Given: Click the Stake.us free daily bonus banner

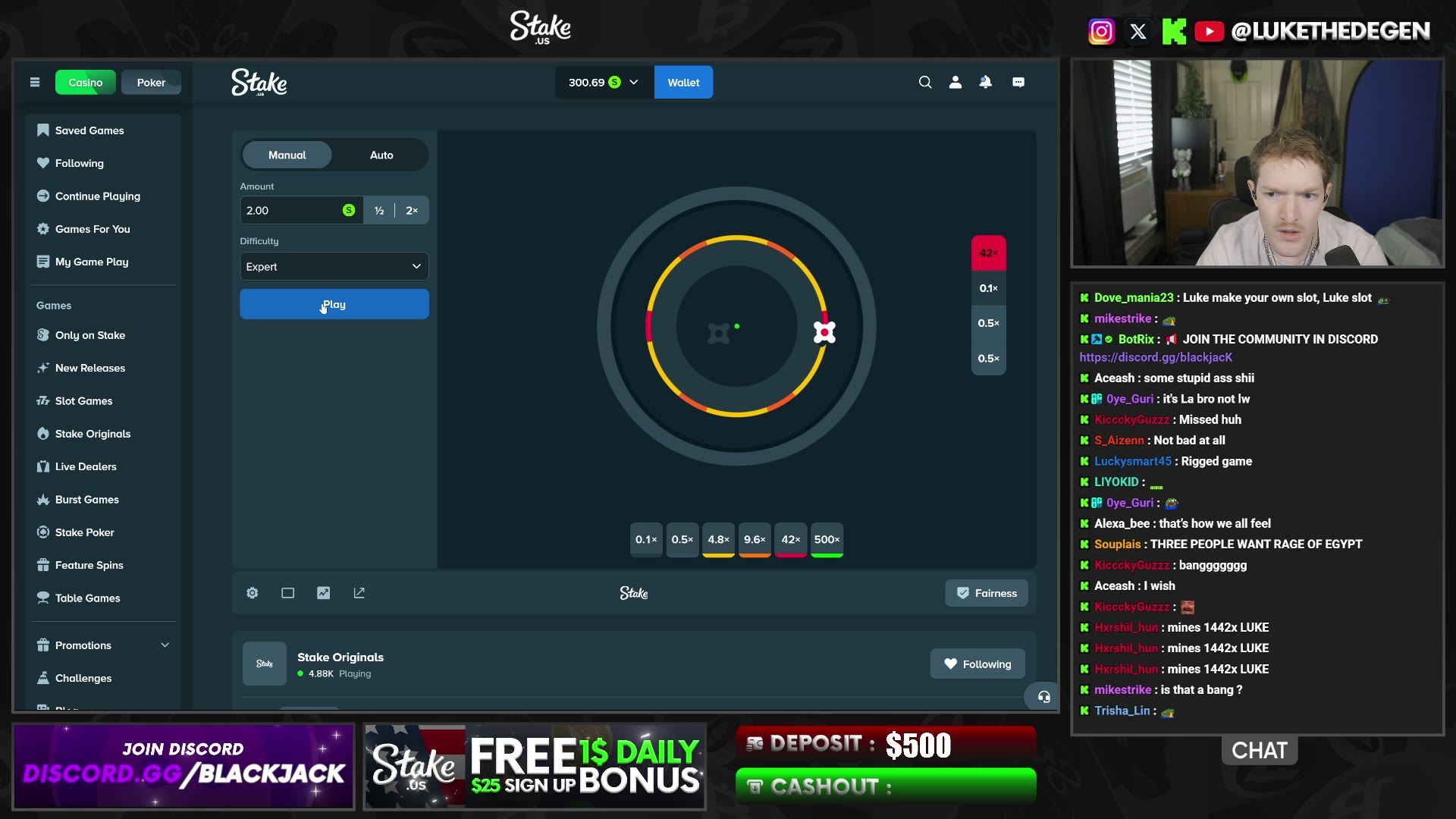Looking at the screenshot, I should [x=535, y=767].
